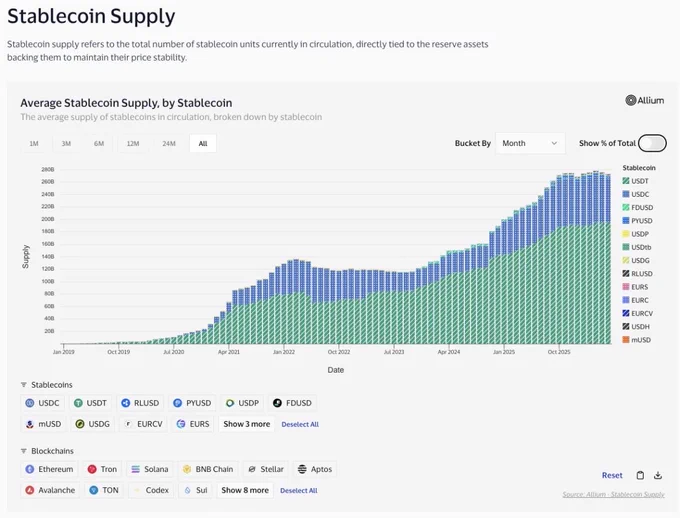The width and height of the screenshot is (680, 518).
Task: Open the Bucket By Month dropdown
Action: click(530, 143)
